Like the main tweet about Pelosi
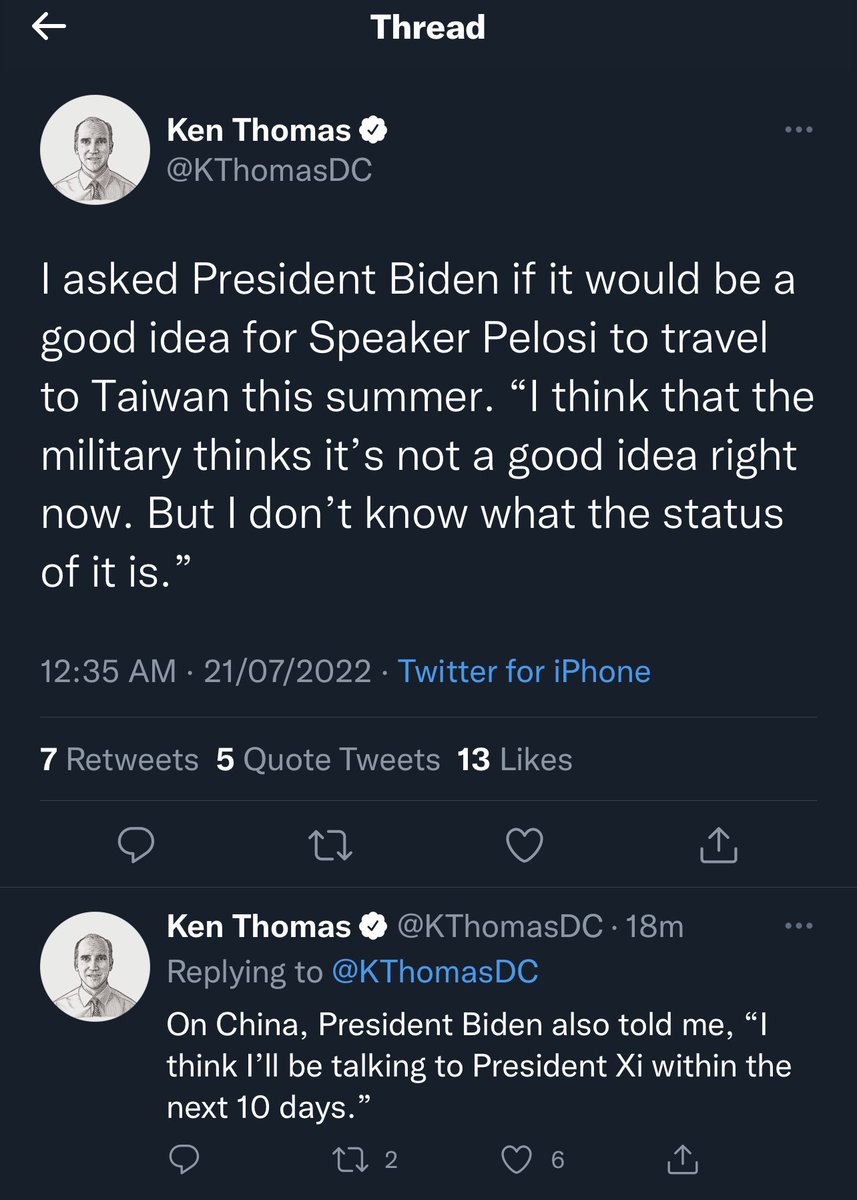 [524, 847]
